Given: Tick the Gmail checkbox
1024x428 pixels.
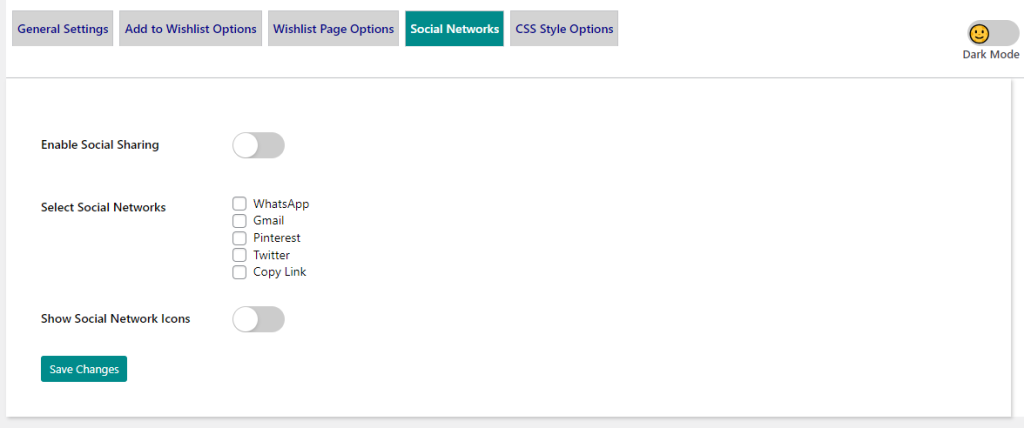Looking at the screenshot, I should pos(239,221).
